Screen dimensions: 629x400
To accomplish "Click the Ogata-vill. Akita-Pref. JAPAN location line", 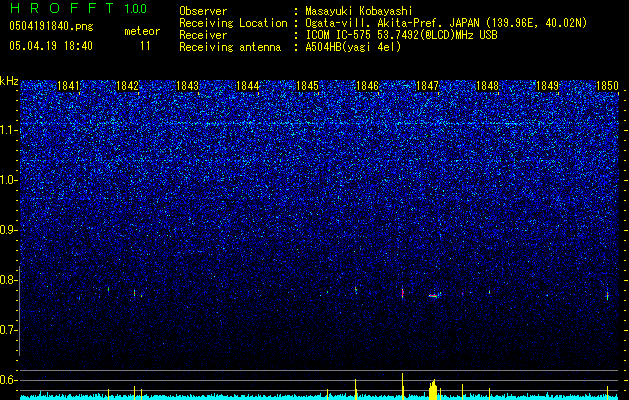I will click(x=446, y=23).
